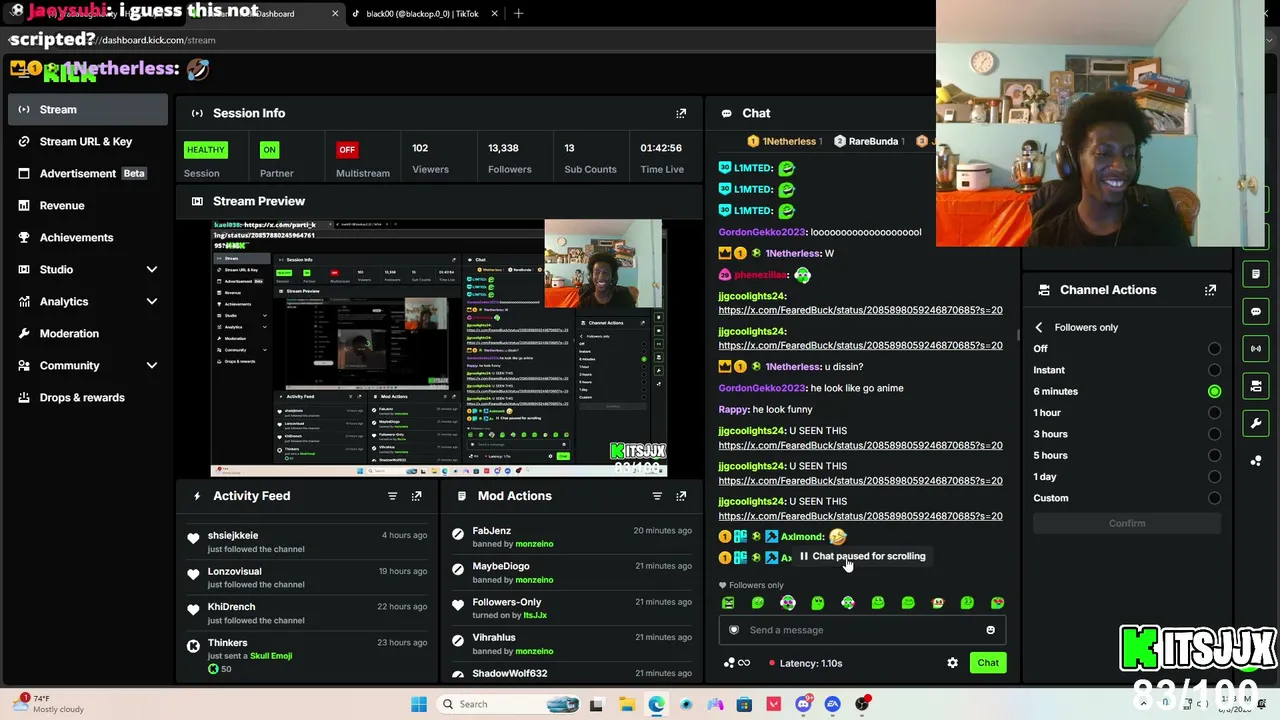The image size is (1280, 720).
Task: Open a new browser tab
Action: pyautogui.click(x=518, y=14)
